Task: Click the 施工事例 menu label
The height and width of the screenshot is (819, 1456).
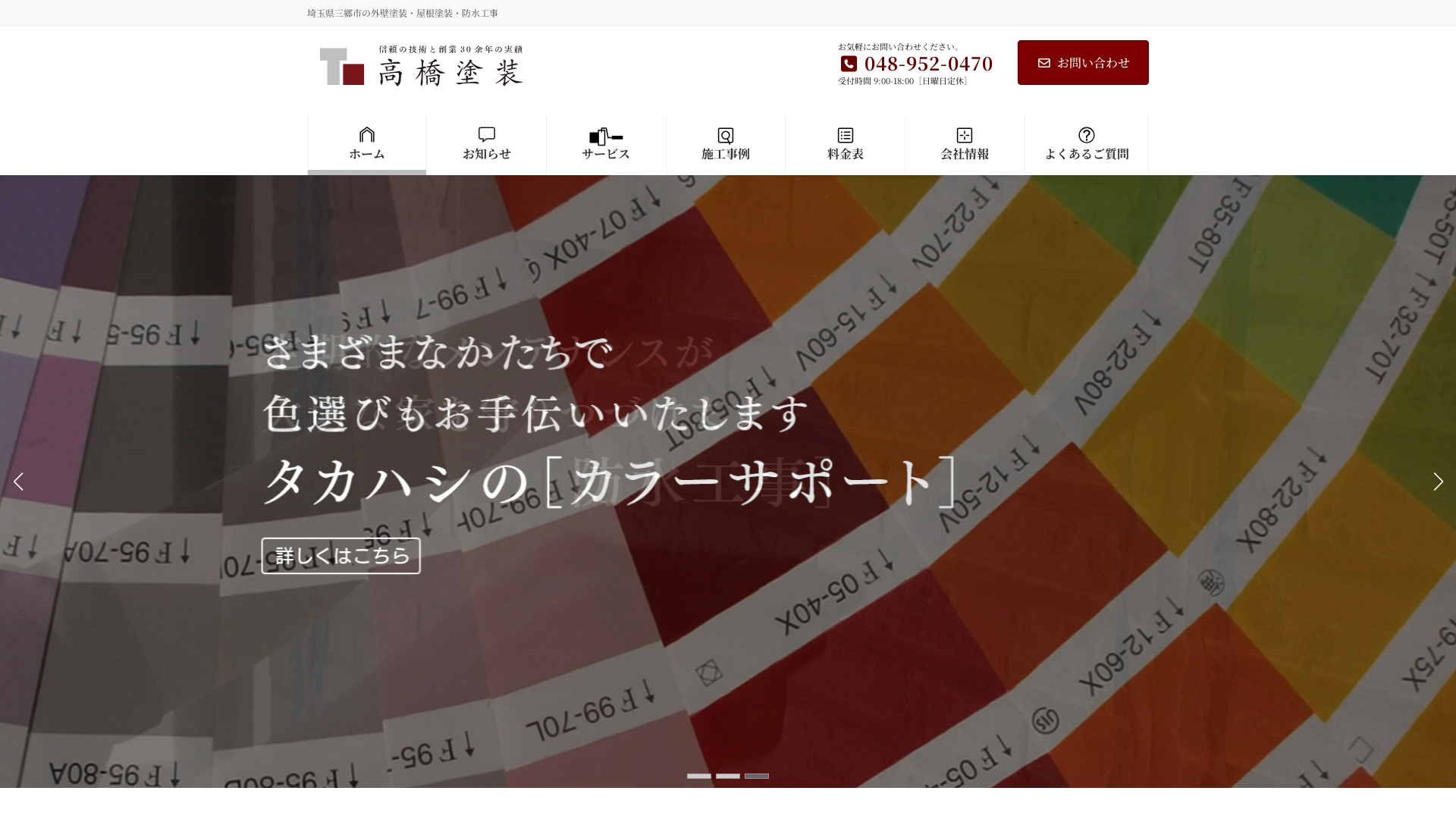Action: point(726,154)
